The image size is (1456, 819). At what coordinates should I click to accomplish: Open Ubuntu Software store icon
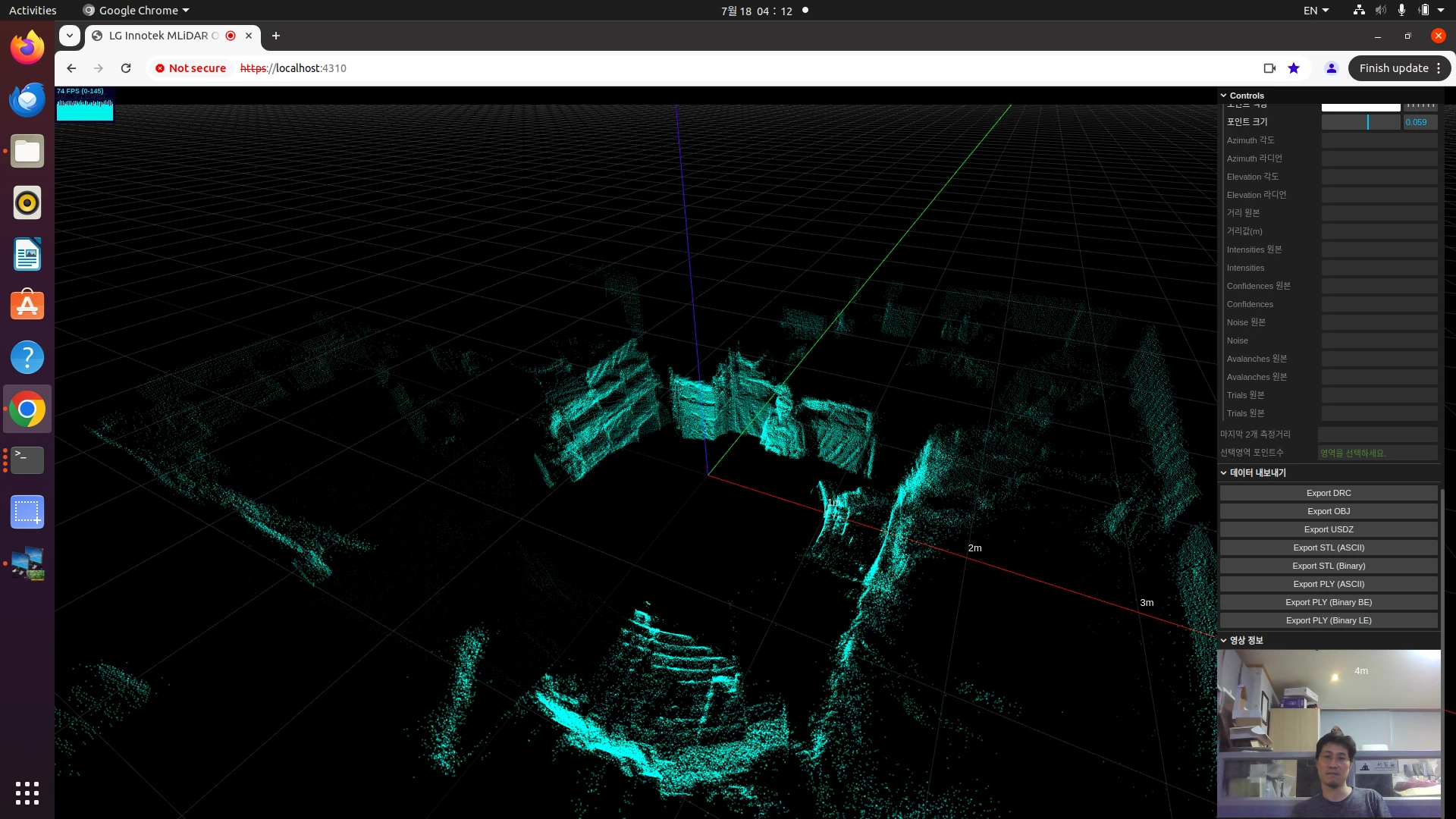[x=27, y=306]
